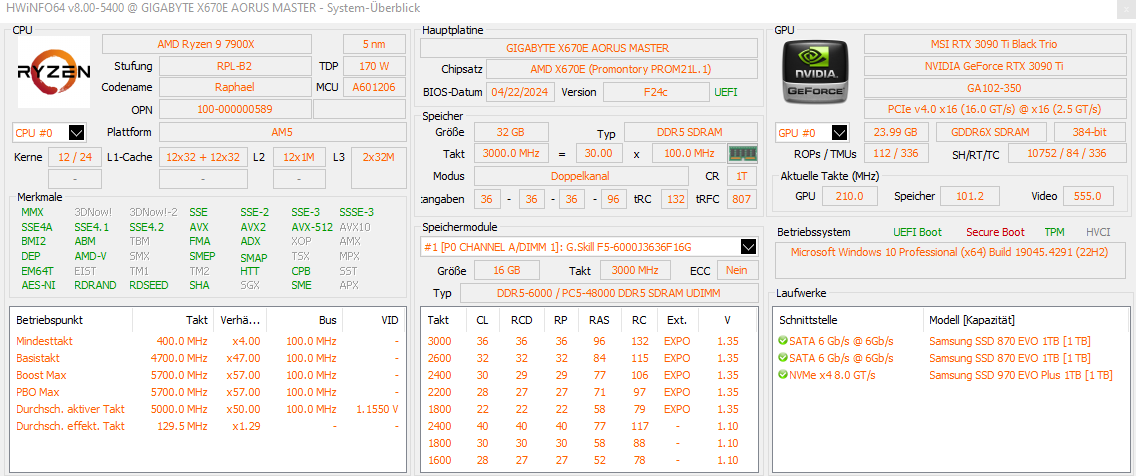This screenshot has height=476, width=1136.
Task: Click the GPU clock 210.0 field
Action: point(850,196)
